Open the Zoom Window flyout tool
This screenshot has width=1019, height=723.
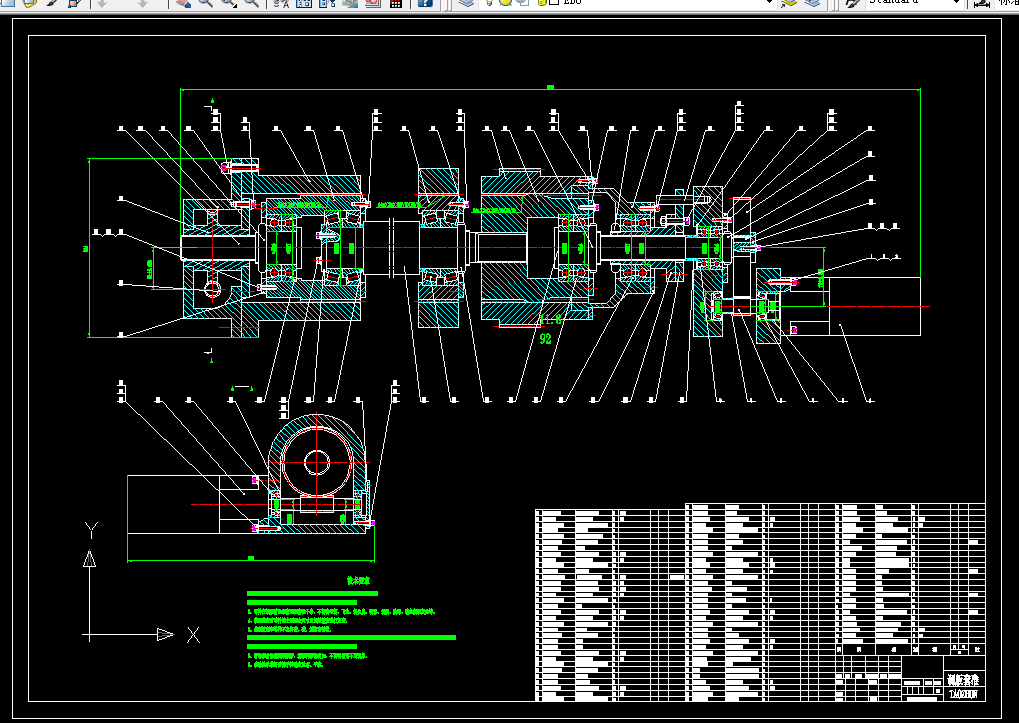click(228, 3)
